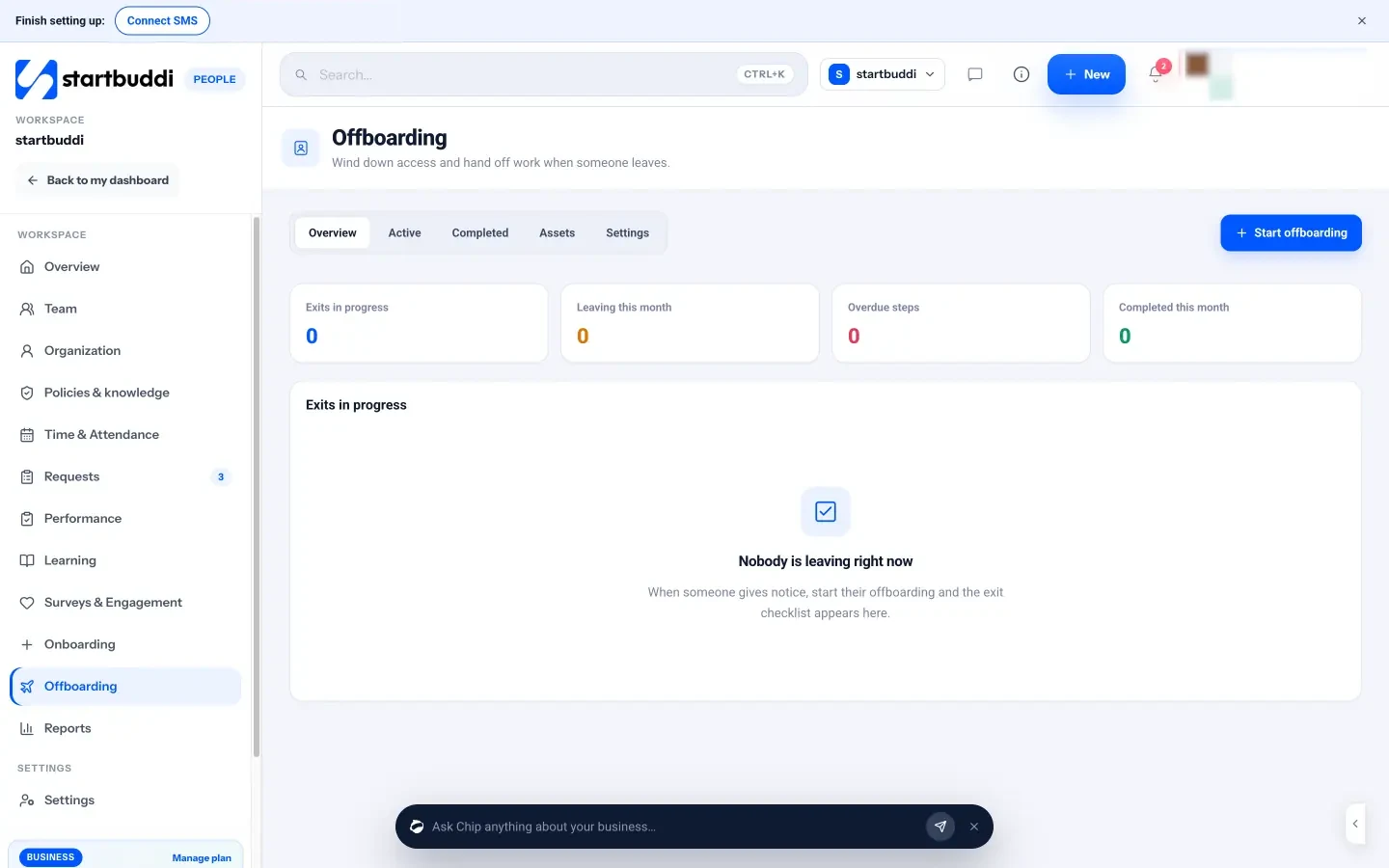Click the Exits in progress stat card
This screenshot has height=868, width=1389.
click(419, 323)
